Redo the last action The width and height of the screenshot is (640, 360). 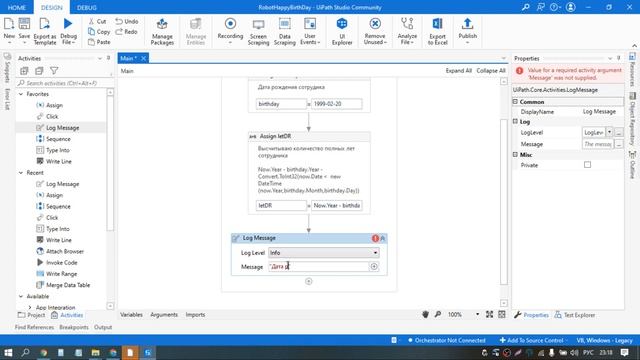(127, 31)
